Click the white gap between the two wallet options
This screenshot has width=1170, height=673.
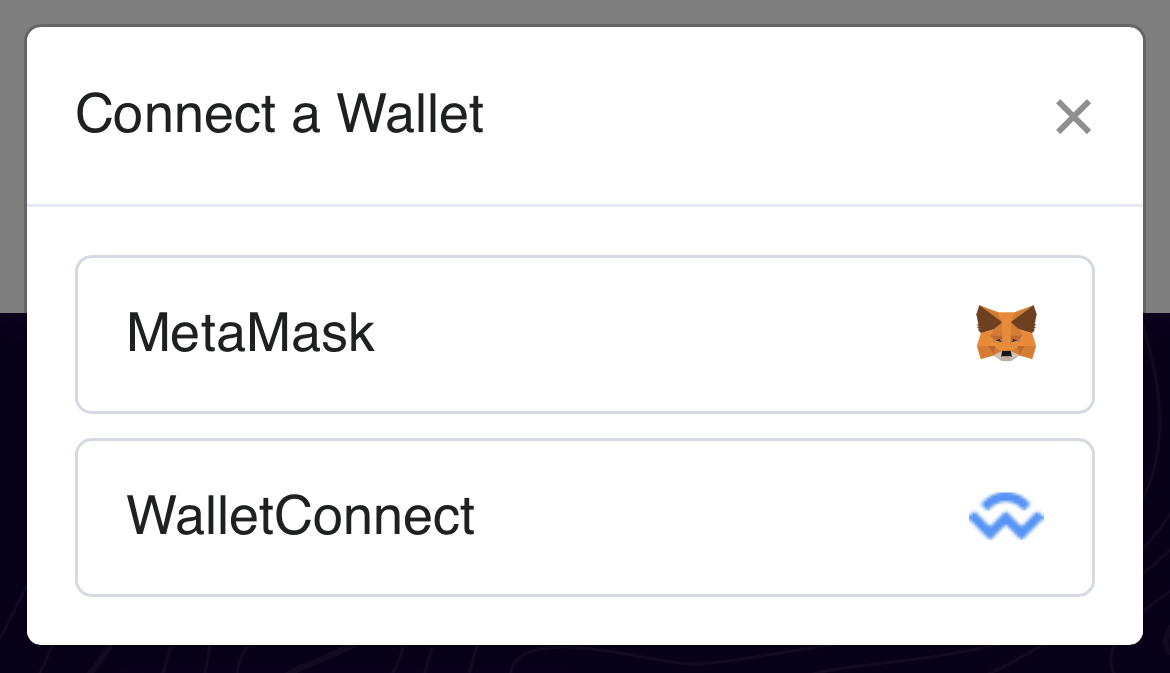(x=584, y=426)
